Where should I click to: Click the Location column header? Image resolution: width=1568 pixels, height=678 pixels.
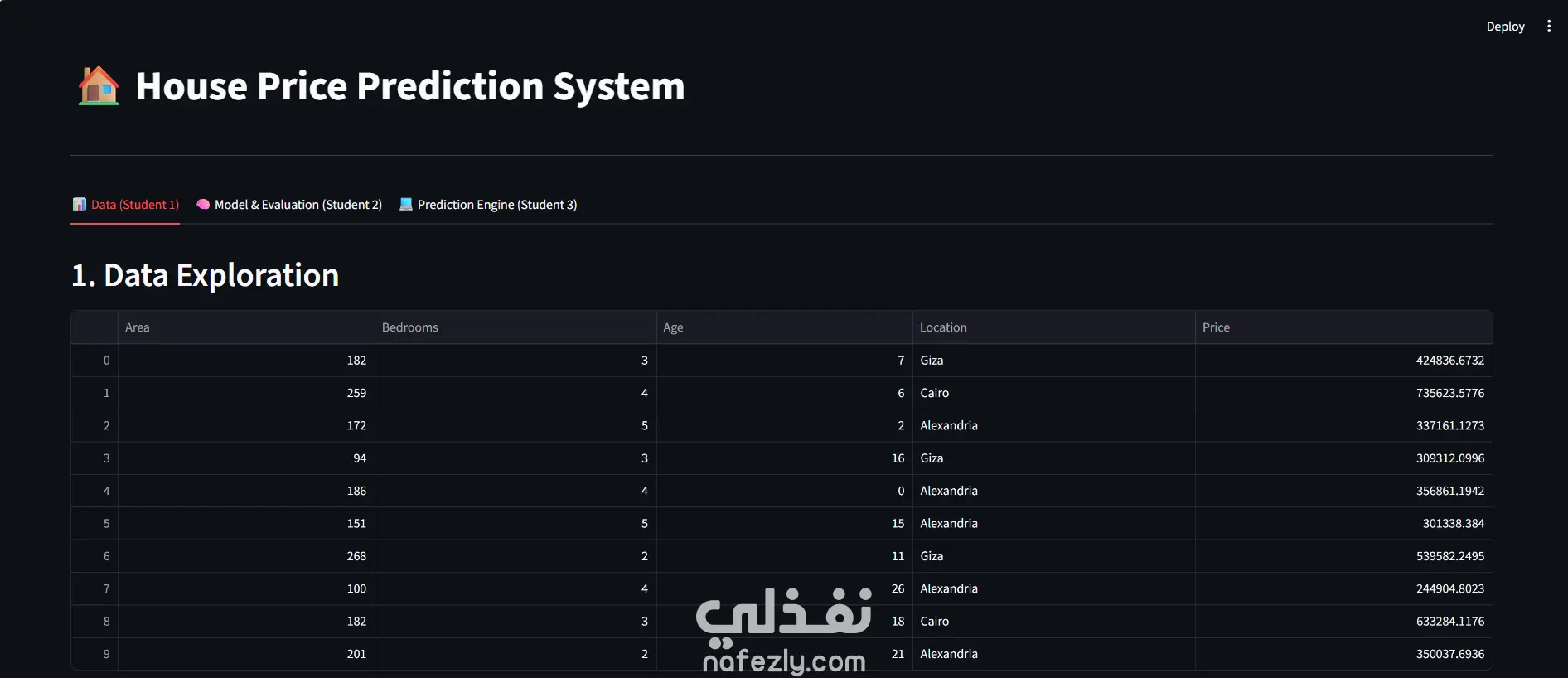click(1054, 327)
